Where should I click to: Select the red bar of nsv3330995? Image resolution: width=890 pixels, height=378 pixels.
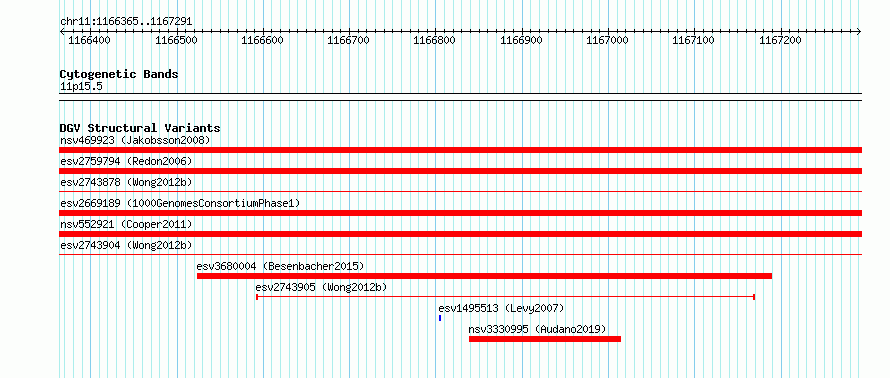tap(545, 339)
